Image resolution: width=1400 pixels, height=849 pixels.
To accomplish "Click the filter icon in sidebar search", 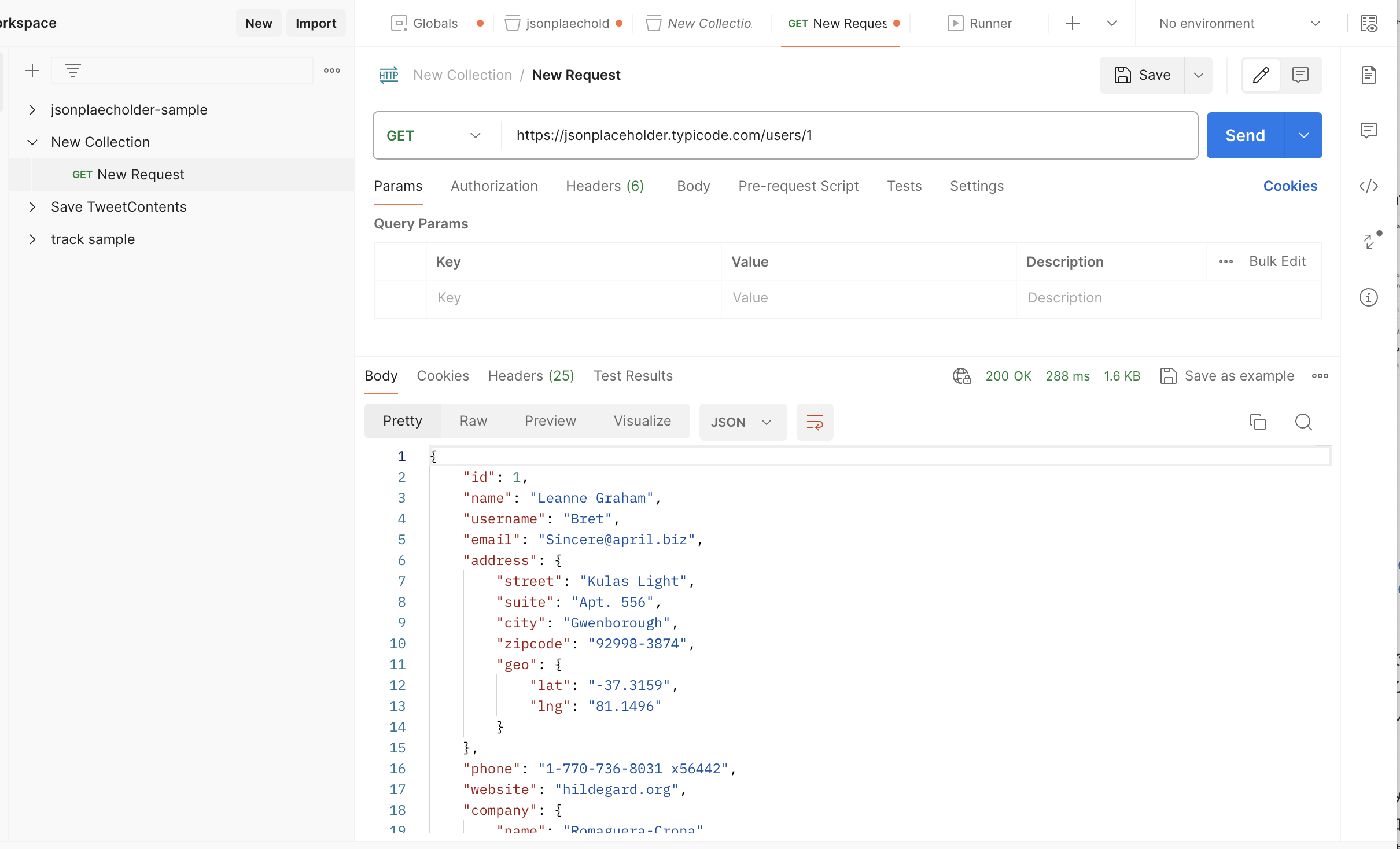I will (73, 71).
